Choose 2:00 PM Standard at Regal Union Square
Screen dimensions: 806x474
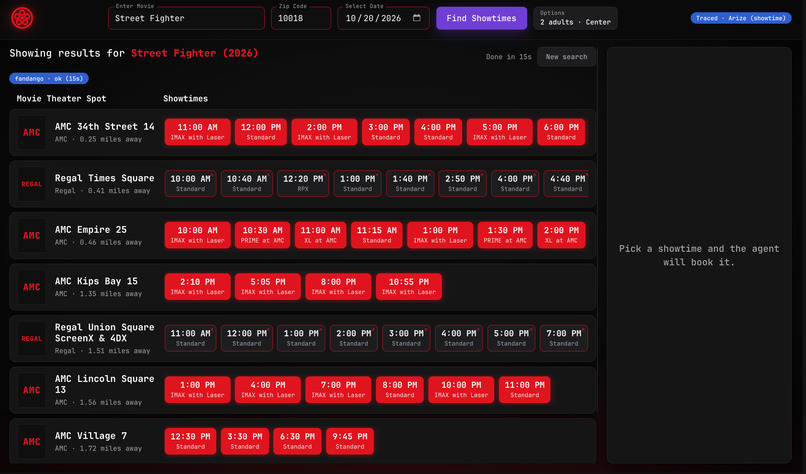pos(354,338)
